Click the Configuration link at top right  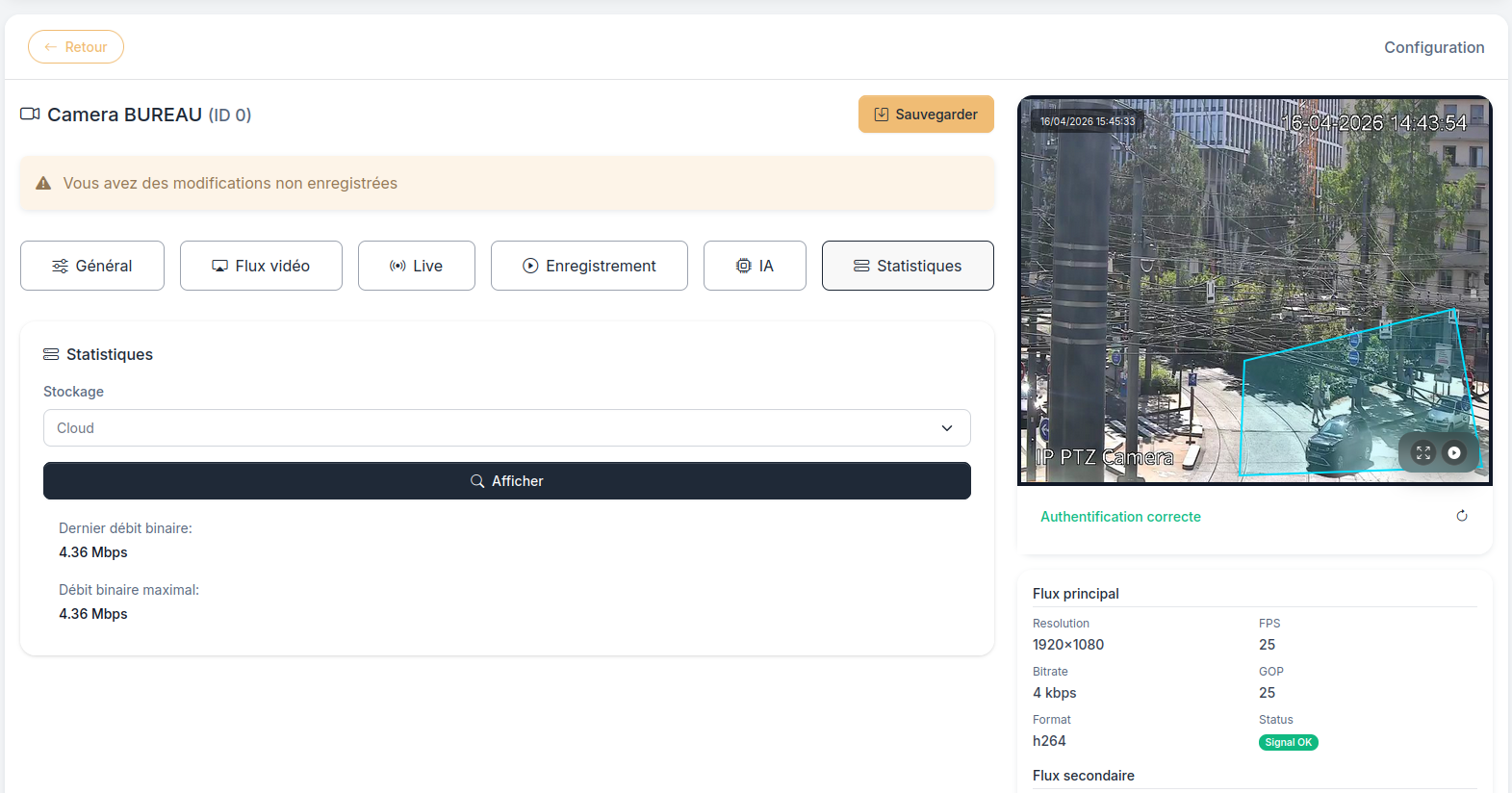click(1434, 47)
